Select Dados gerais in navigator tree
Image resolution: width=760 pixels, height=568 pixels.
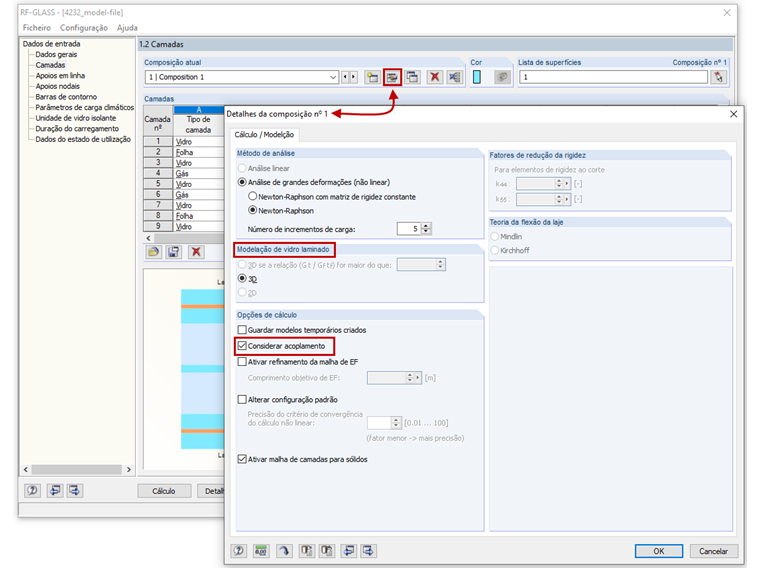(56, 54)
